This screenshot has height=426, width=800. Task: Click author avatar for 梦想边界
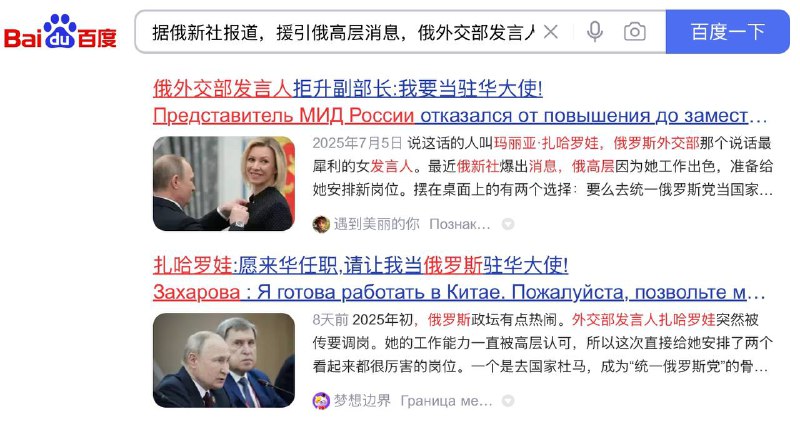(321, 400)
